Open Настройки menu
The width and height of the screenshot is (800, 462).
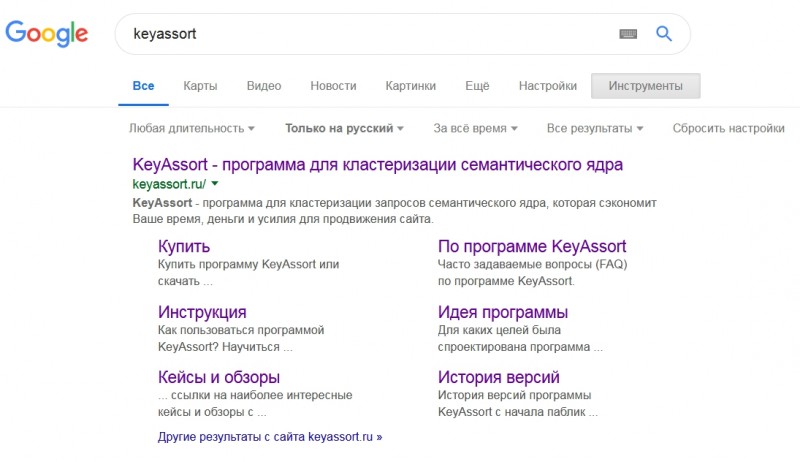point(547,86)
